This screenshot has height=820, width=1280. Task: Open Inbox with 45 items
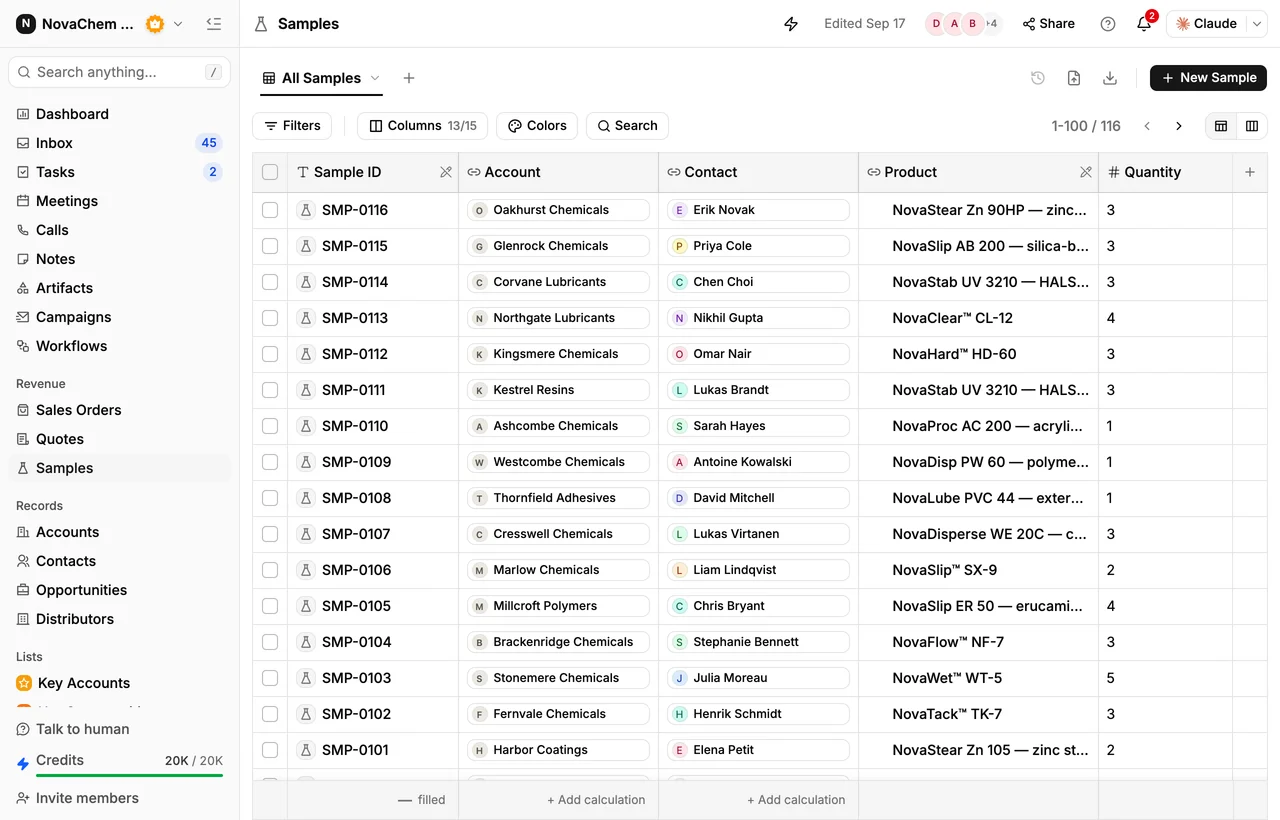120,143
